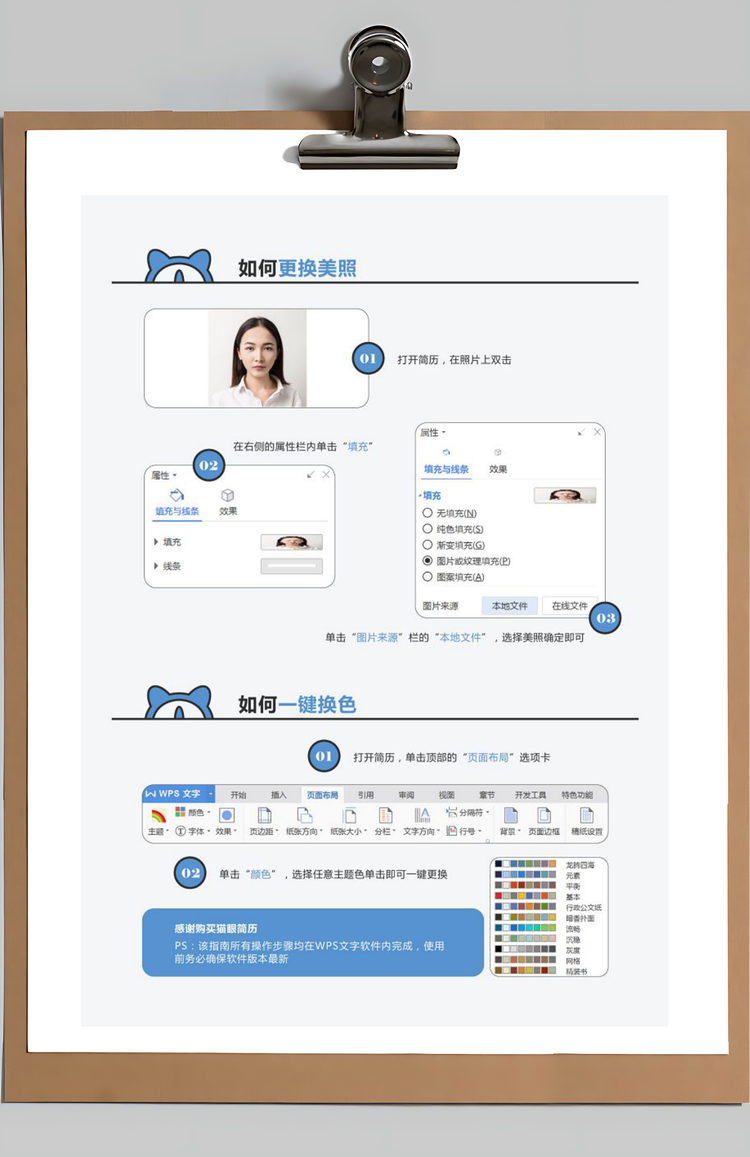Screen dimensions: 750x1157
Task: Select 填充与线条 tab in left 属性 panel
Action: 177,511
